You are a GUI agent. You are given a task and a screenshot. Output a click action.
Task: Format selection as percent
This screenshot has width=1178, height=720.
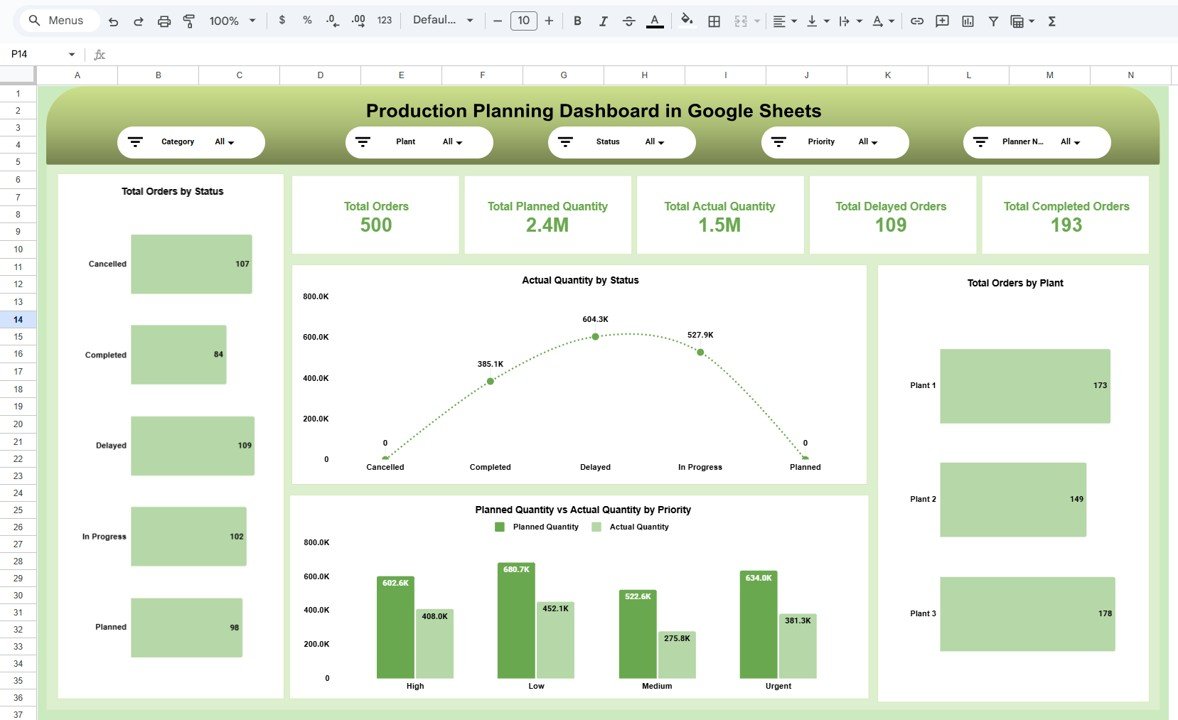pos(306,20)
